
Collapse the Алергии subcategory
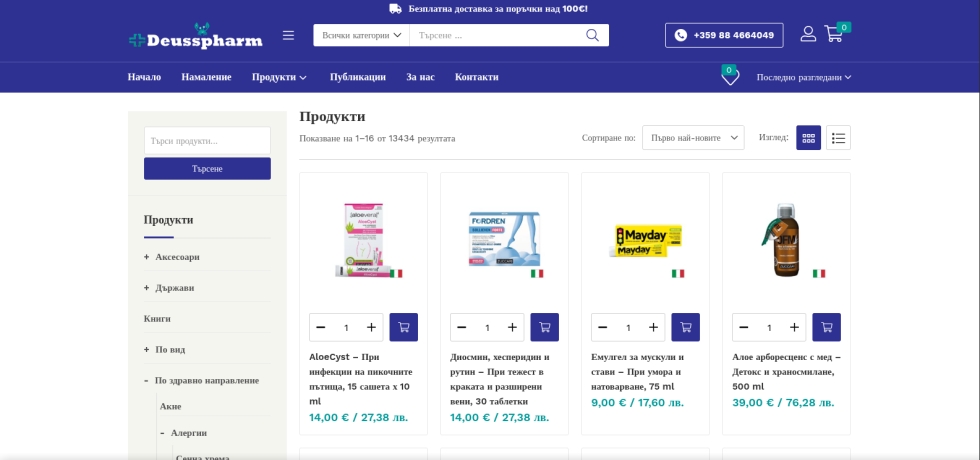pos(162,432)
